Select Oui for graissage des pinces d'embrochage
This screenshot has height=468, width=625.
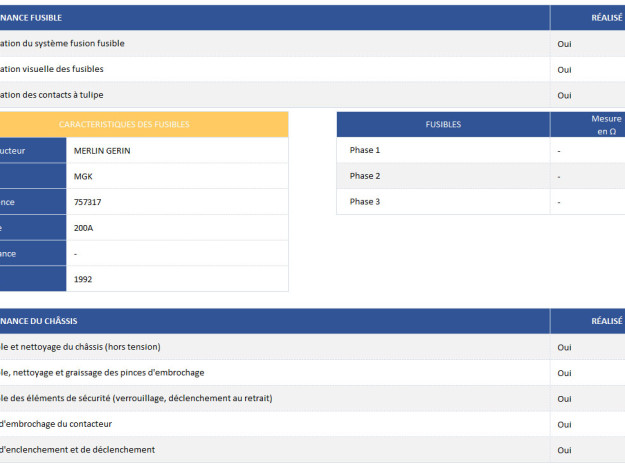click(x=565, y=373)
